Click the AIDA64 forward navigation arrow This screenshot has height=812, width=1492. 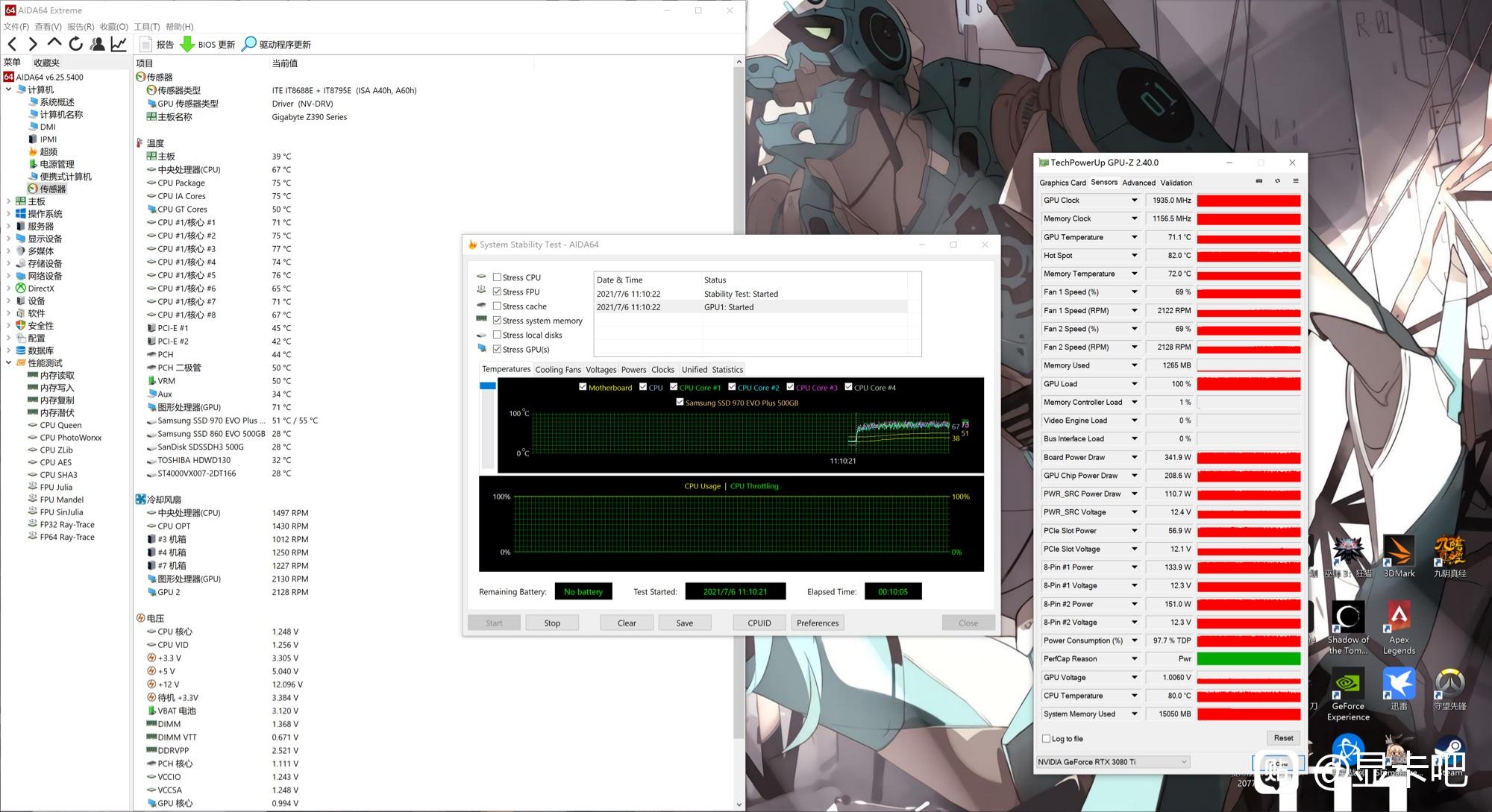coord(33,44)
